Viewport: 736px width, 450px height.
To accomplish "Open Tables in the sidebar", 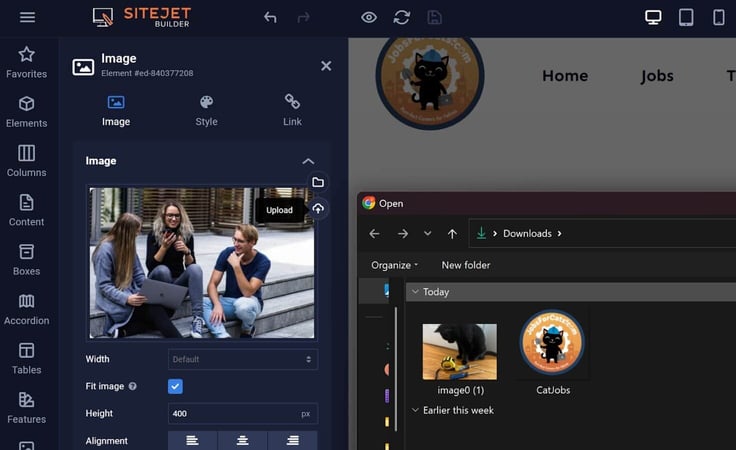I will pyautogui.click(x=27, y=358).
